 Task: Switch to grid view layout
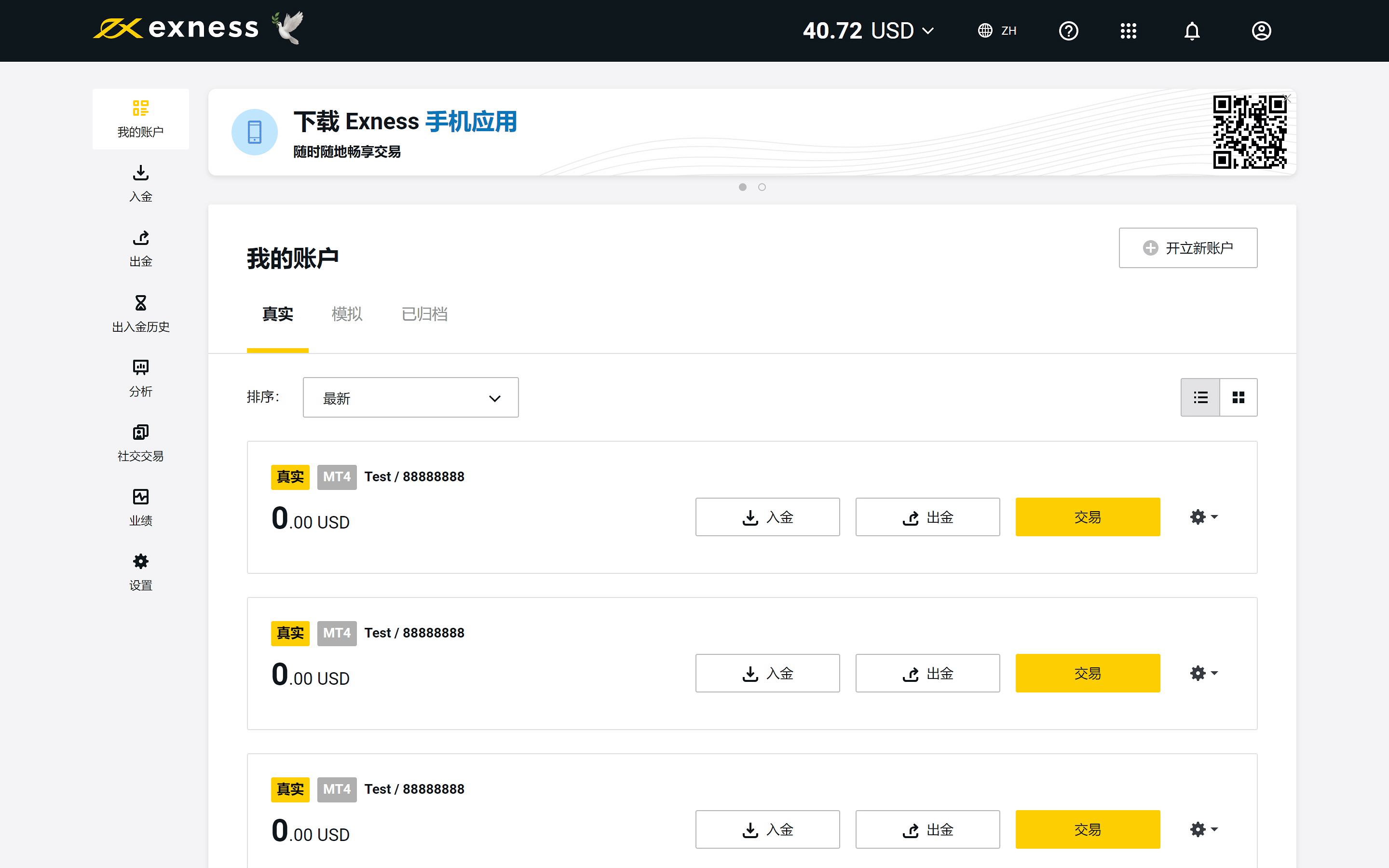[1238, 397]
